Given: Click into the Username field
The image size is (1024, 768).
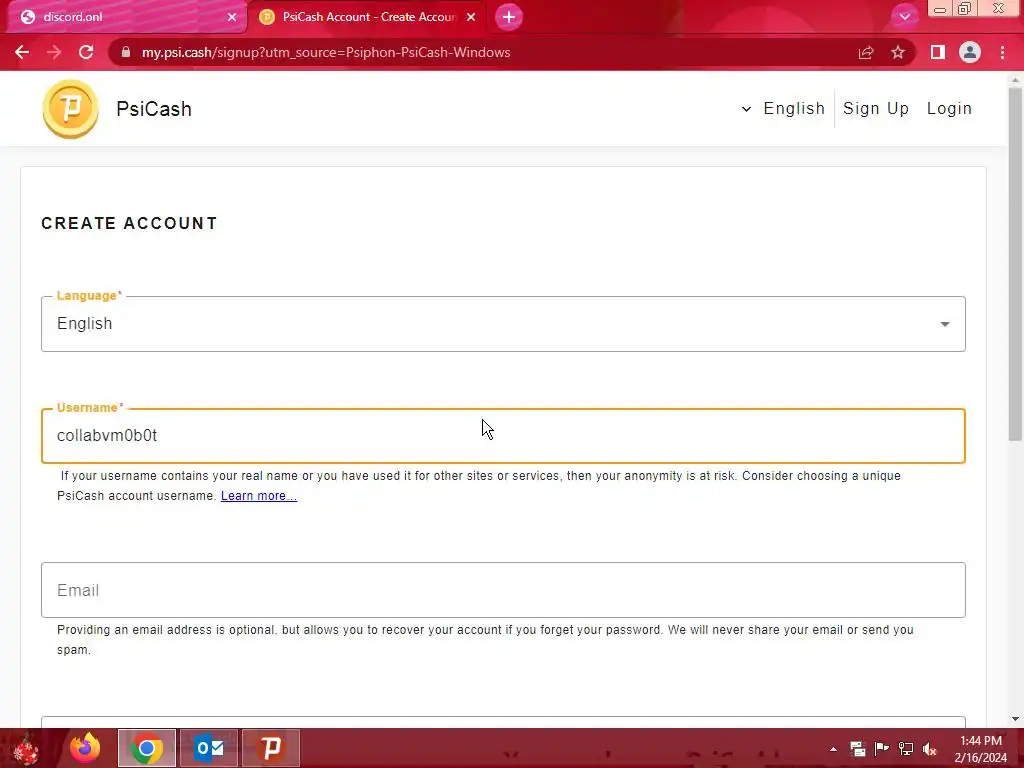Looking at the screenshot, I should (x=503, y=436).
